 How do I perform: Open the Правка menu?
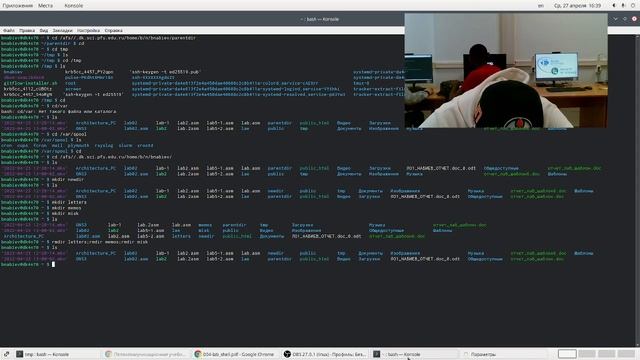click(x=27, y=31)
